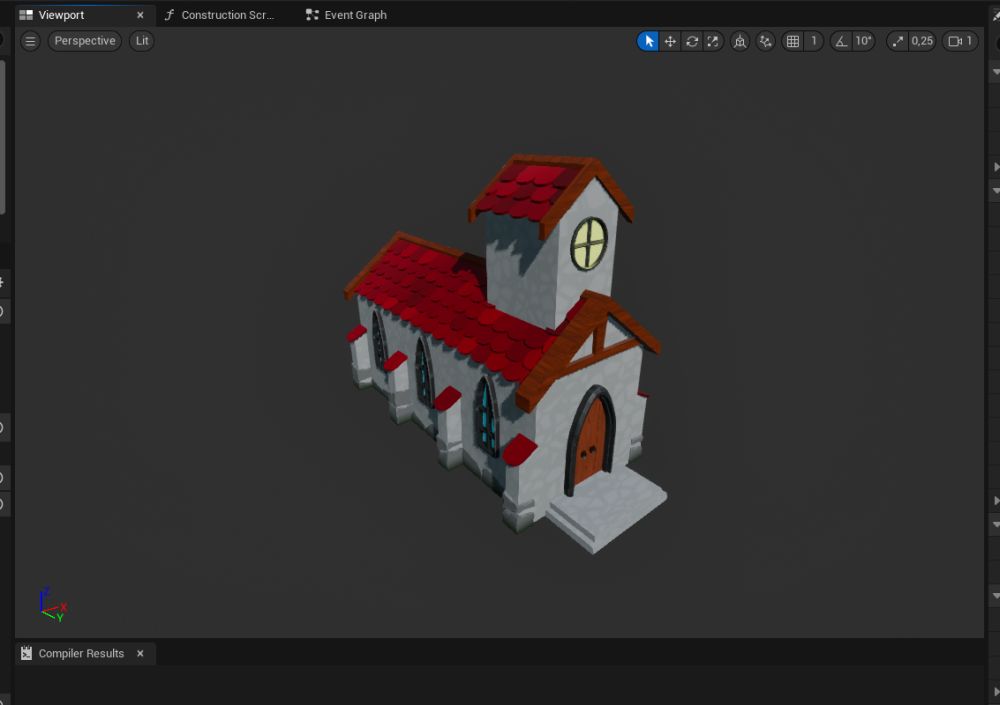Screen dimensions: 1000x705
Task: Open the camera speed setting
Action: tap(960, 41)
